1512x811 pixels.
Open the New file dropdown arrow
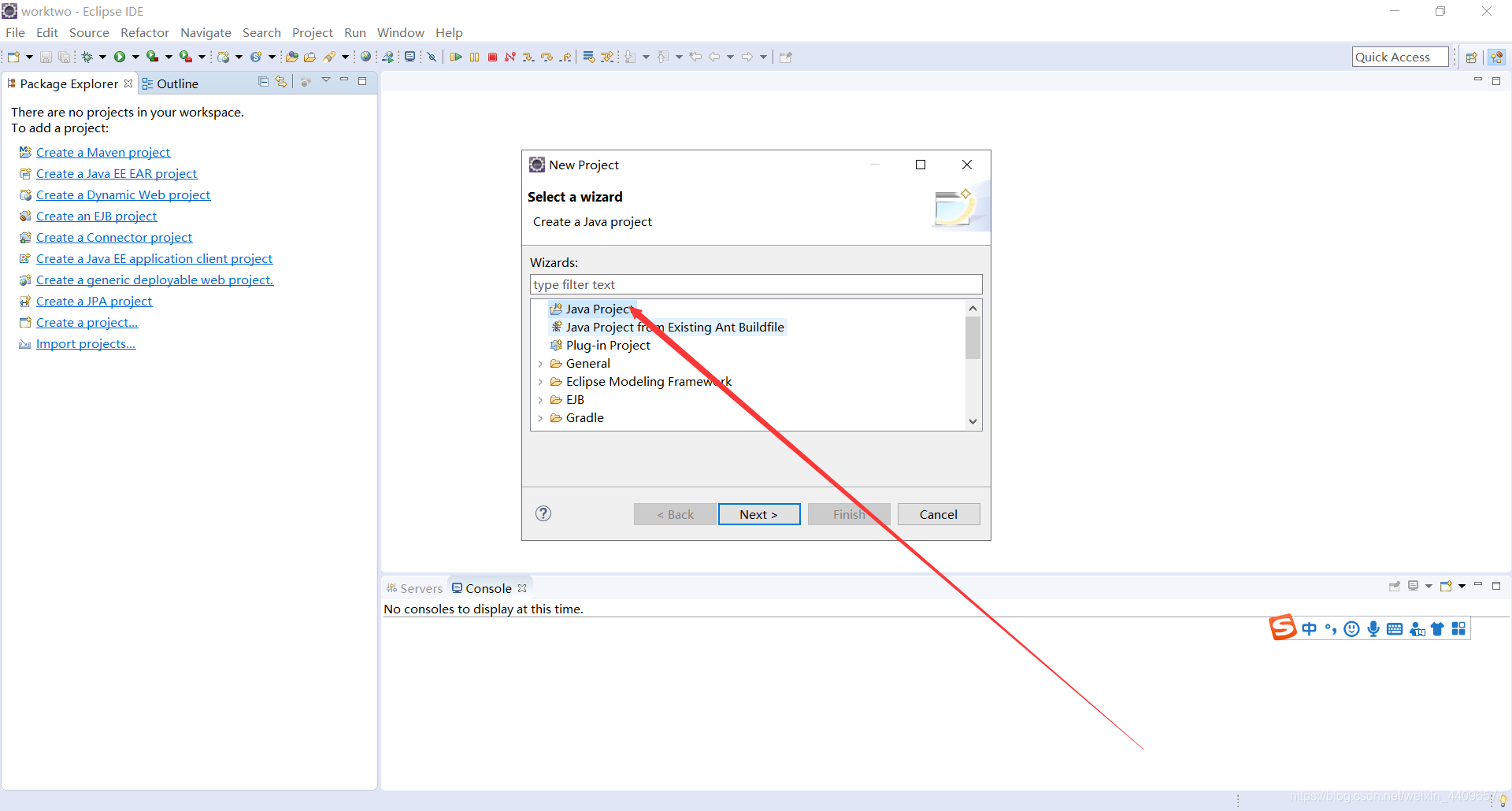coord(29,57)
